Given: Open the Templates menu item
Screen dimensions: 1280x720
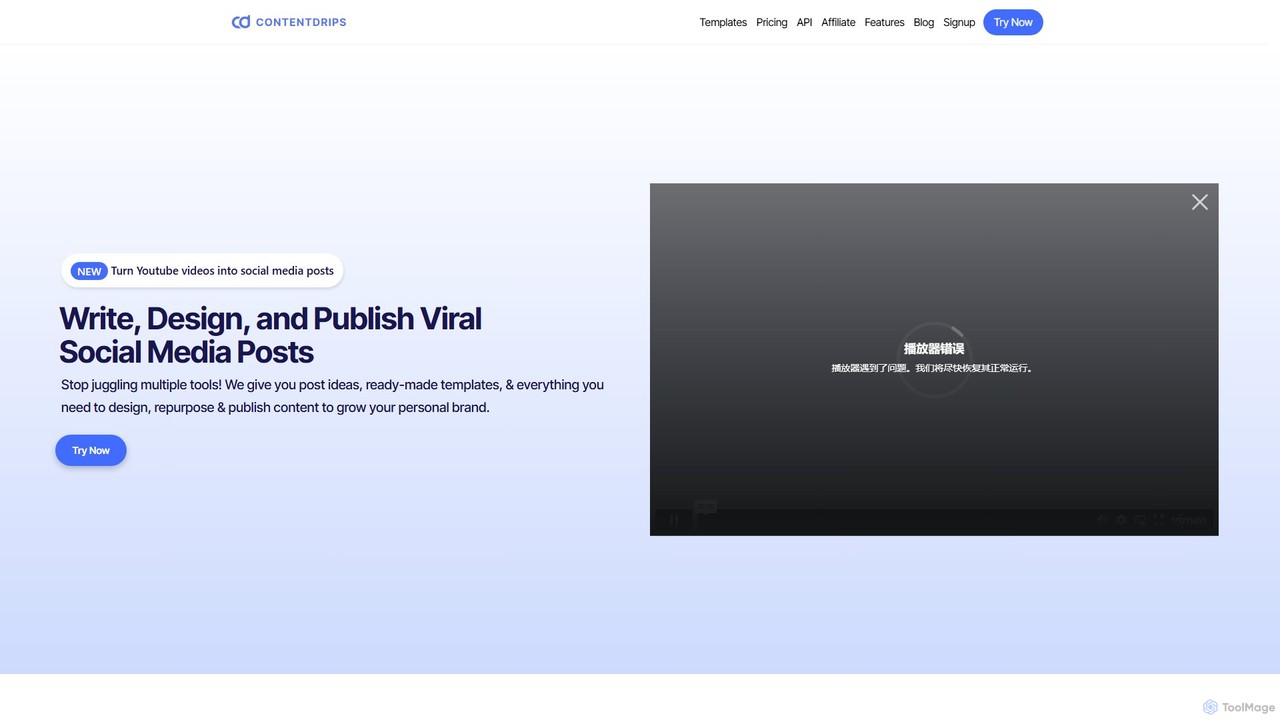Looking at the screenshot, I should [x=723, y=22].
